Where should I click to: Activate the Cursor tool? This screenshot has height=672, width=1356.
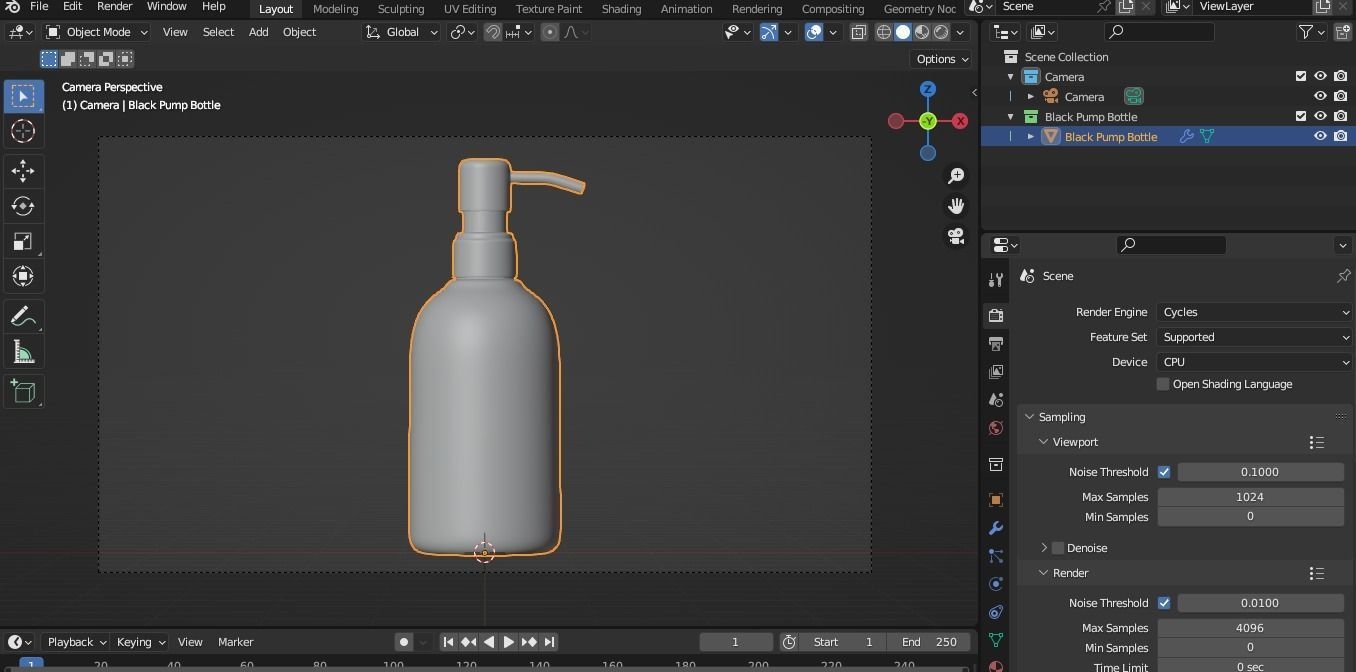pos(23,131)
